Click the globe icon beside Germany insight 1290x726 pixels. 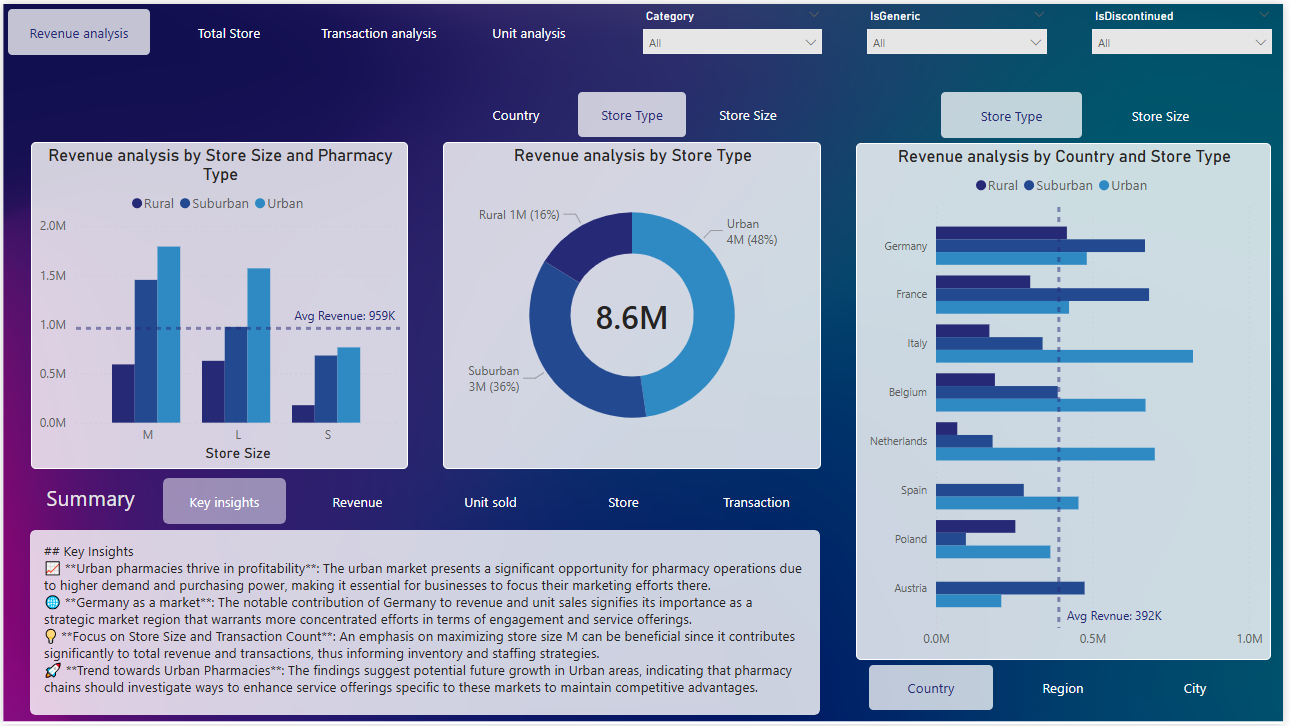click(x=53, y=602)
